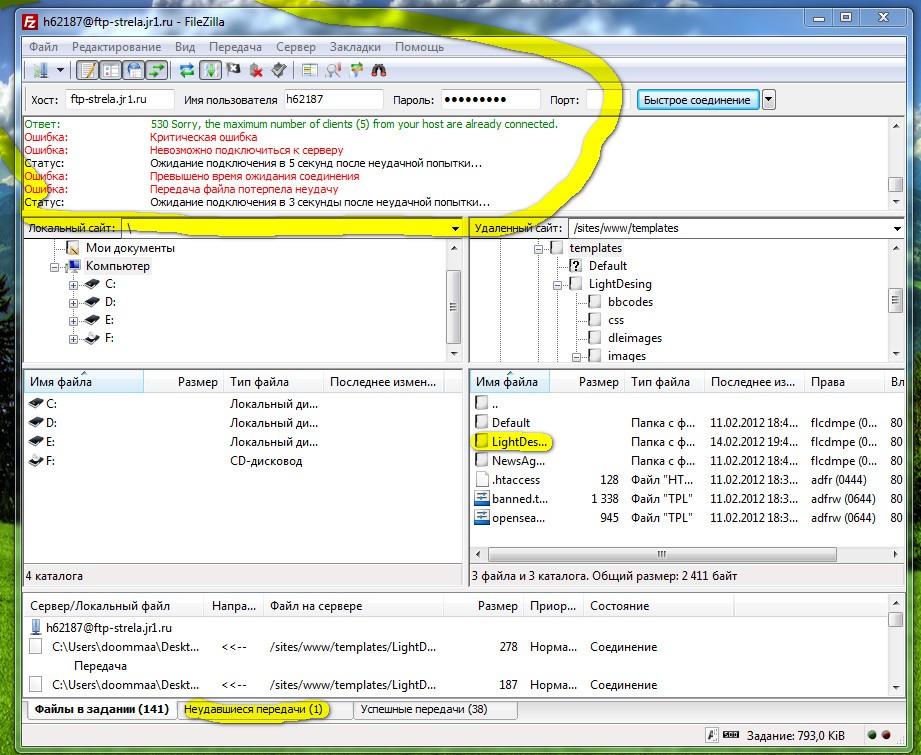Select the bbcodes folder in remote tree
The width and height of the screenshot is (921, 755).
click(x=630, y=302)
